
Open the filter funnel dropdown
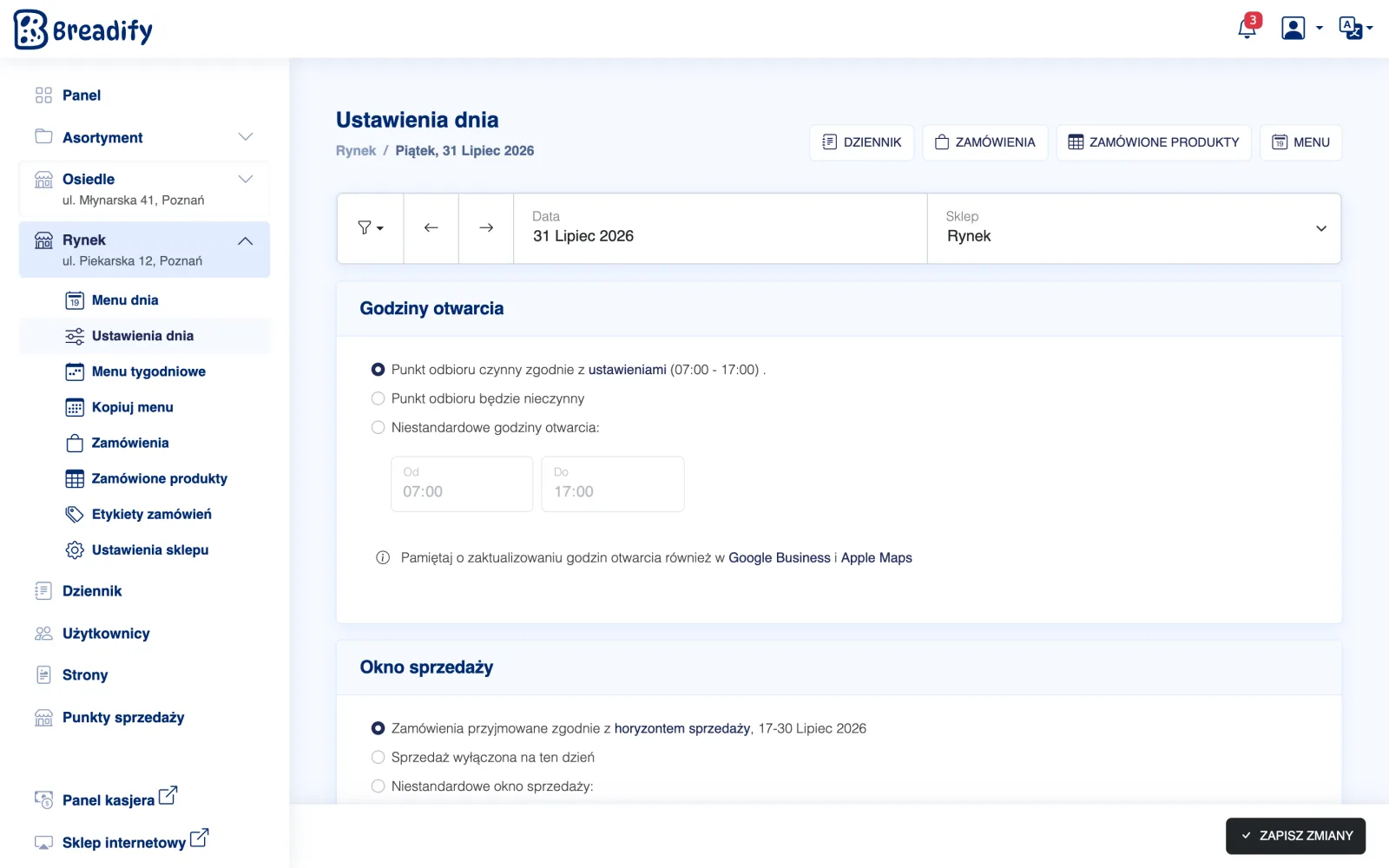(371, 227)
